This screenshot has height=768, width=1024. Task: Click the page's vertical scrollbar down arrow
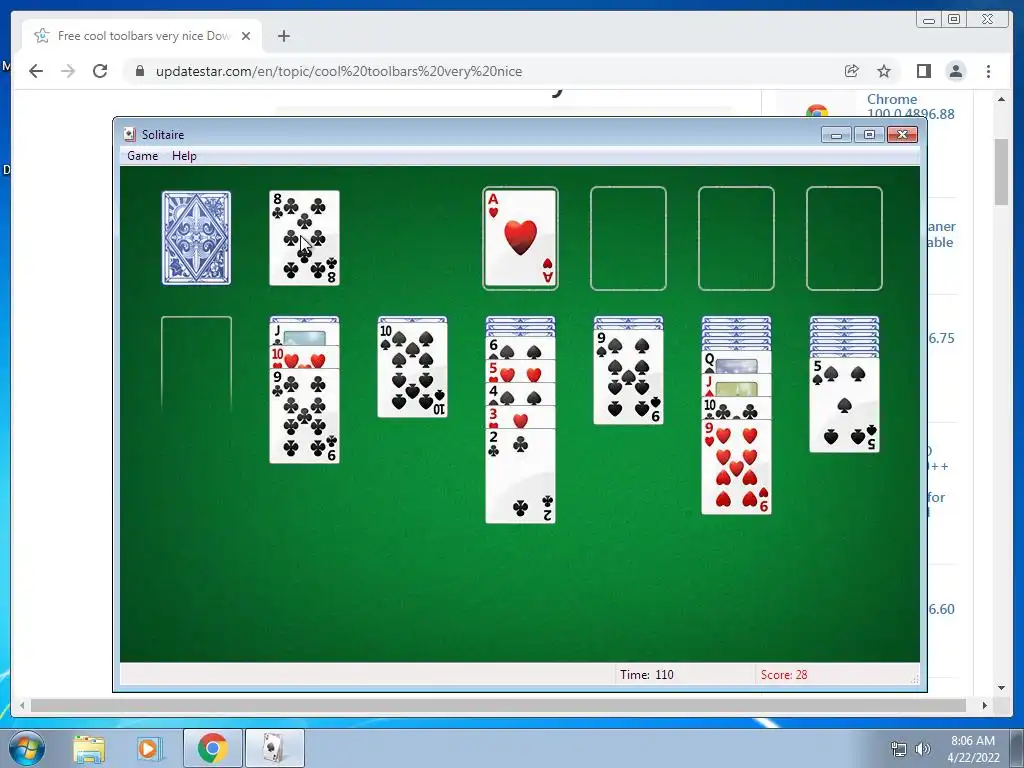pos(1001,688)
